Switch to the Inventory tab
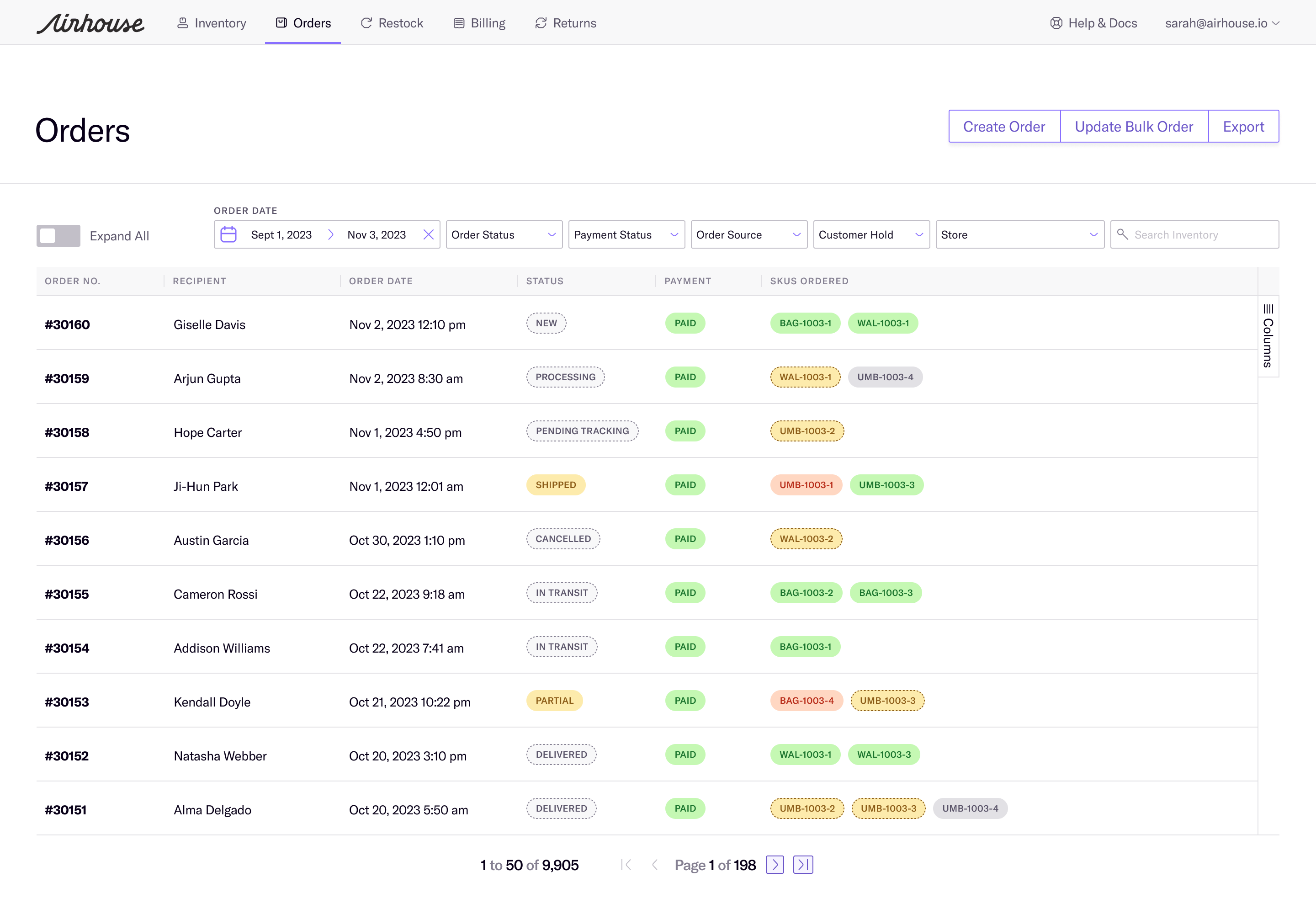1316x914 pixels. pyautogui.click(x=211, y=23)
